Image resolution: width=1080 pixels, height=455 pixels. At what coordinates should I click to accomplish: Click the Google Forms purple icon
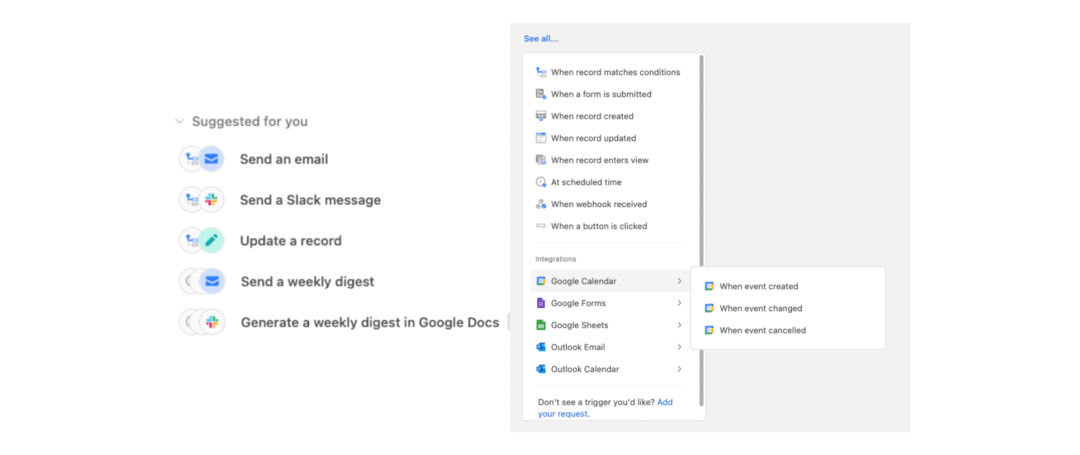point(541,303)
